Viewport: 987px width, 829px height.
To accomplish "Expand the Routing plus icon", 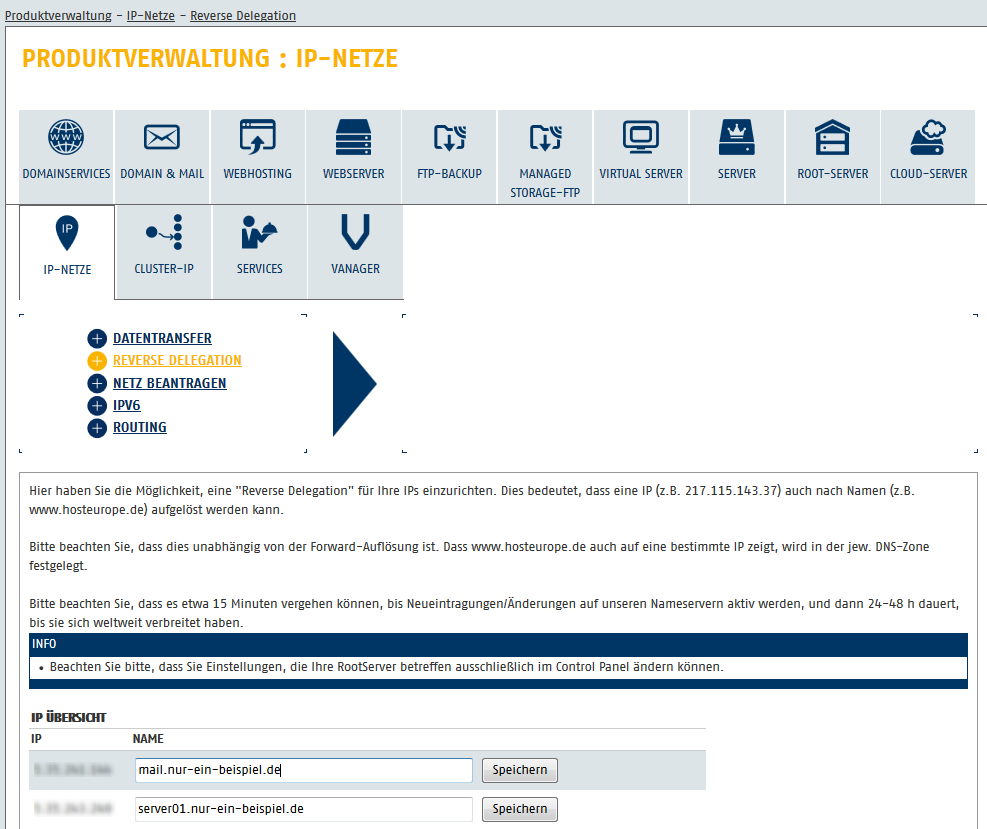I will pos(97,428).
